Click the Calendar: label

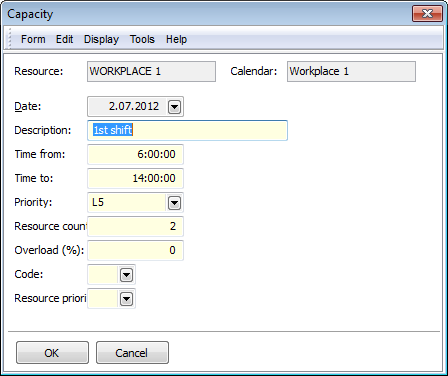pos(254,71)
